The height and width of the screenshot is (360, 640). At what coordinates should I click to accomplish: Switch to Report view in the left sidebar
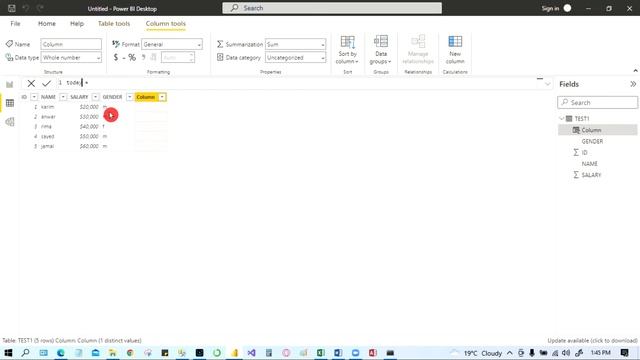click(x=10, y=84)
